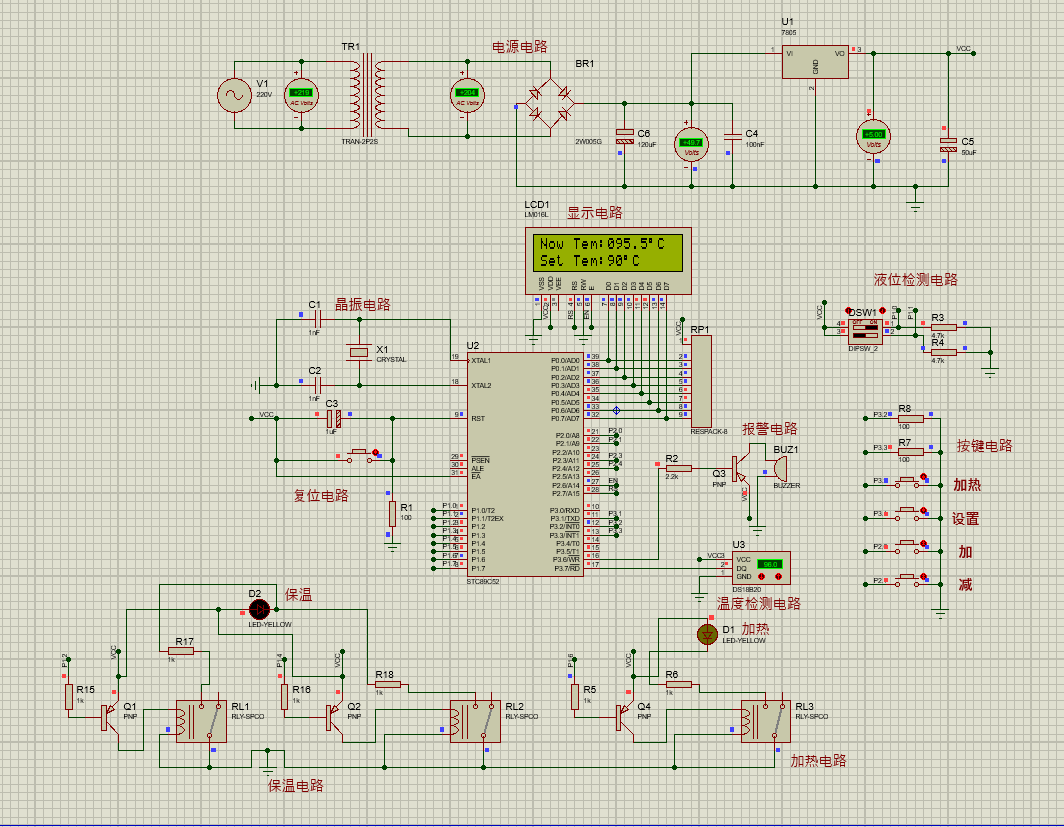Select relay RL3 in the heating circuit
This screenshot has height=827, width=1064.
[765, 720]
